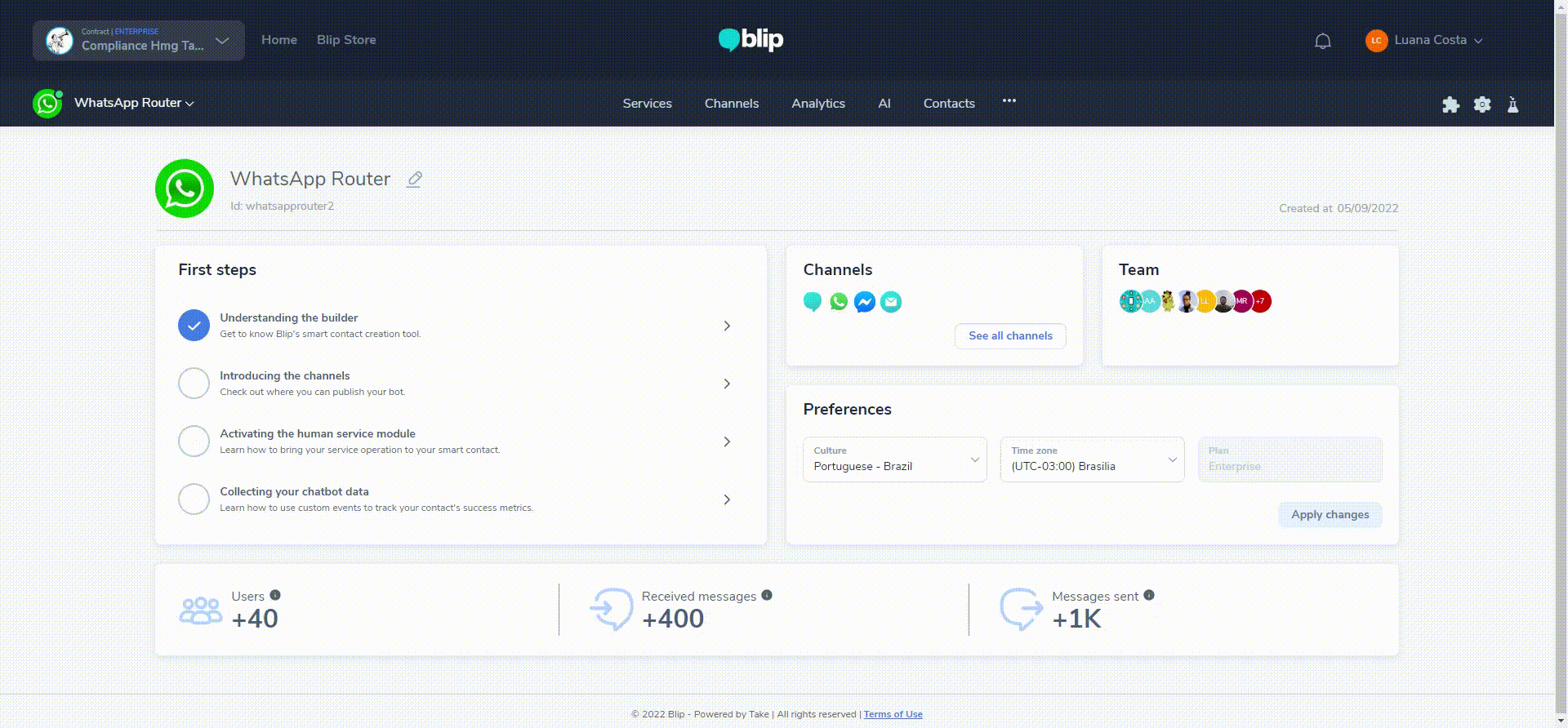
Task: Expand Understanding the builder arrow
Action: [x=727, y=326]
